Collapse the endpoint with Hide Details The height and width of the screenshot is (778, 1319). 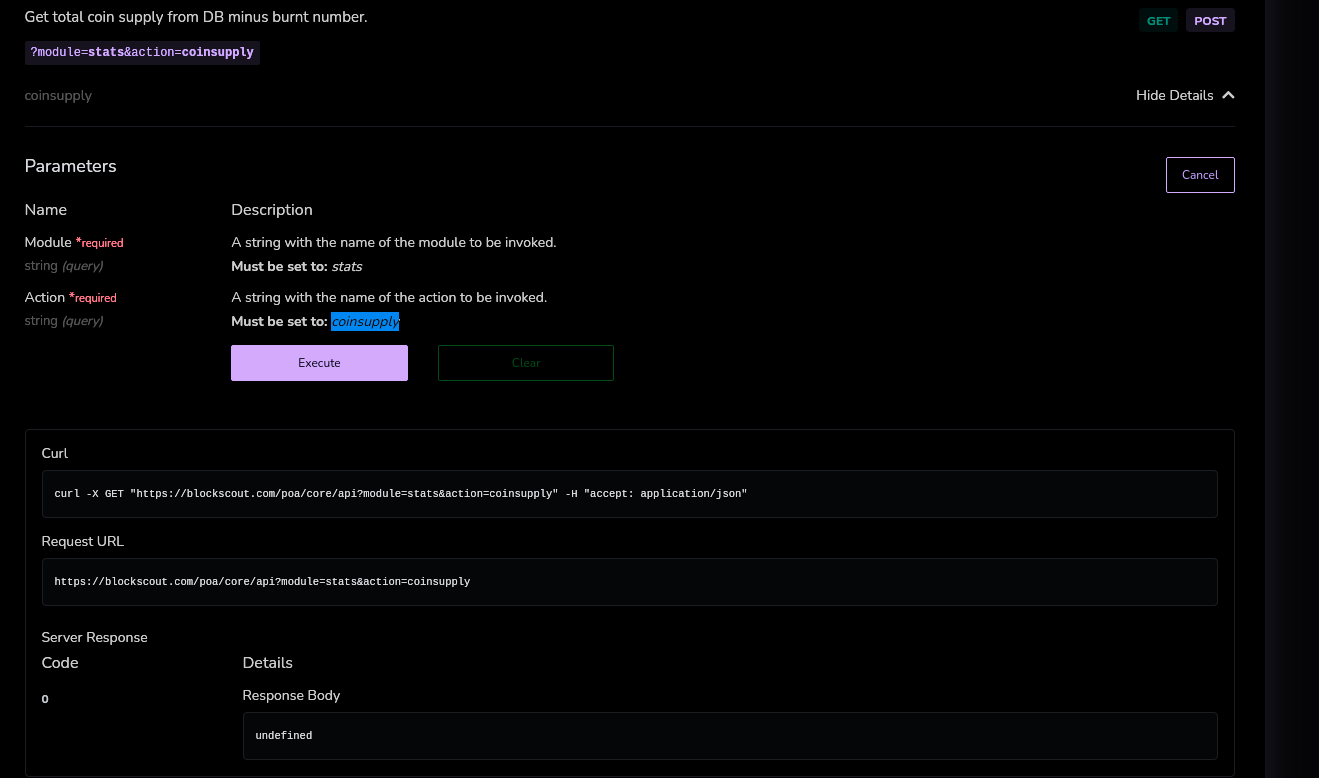click(1174, 95)
